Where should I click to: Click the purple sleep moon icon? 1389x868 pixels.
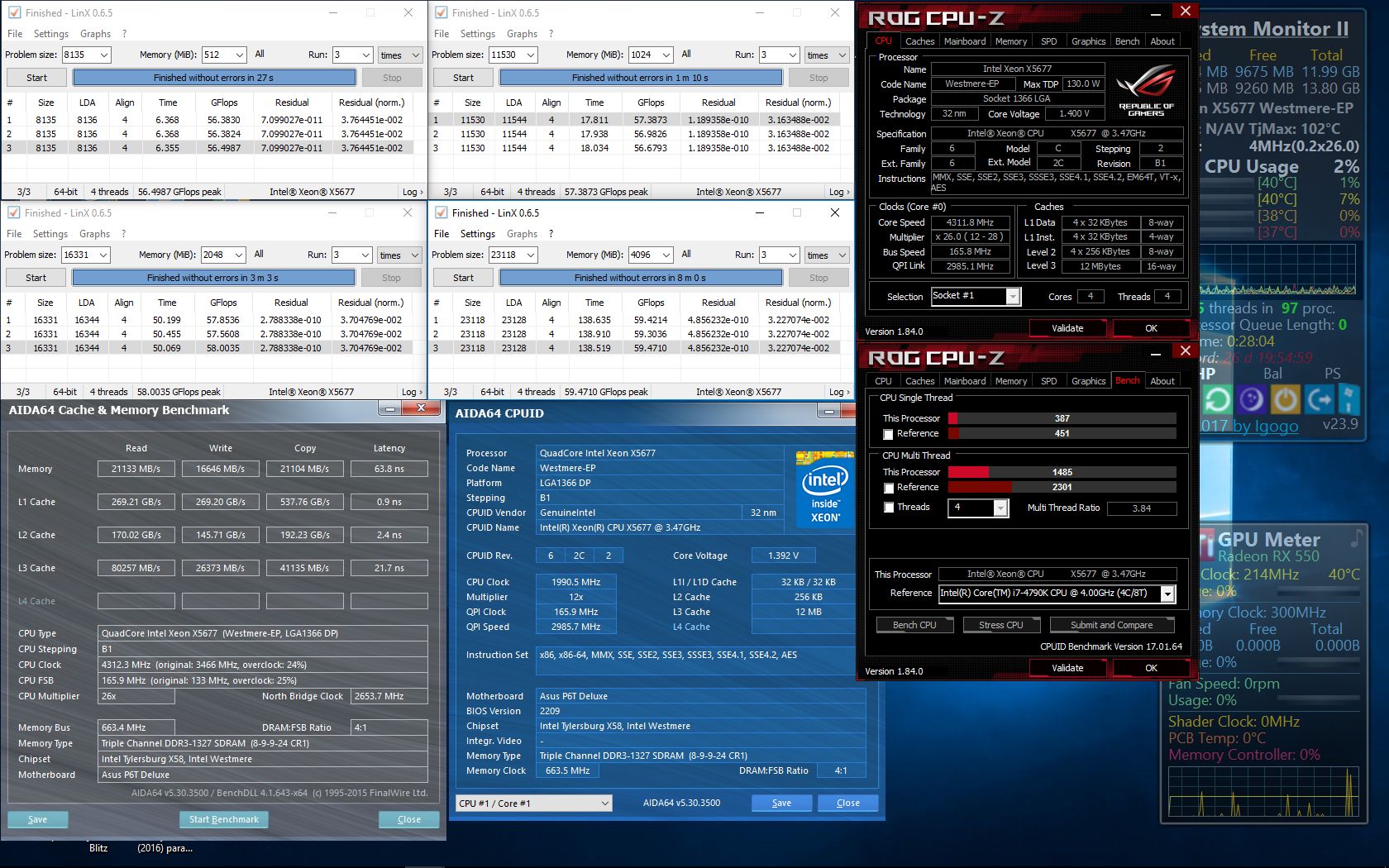click(1251, 400)
